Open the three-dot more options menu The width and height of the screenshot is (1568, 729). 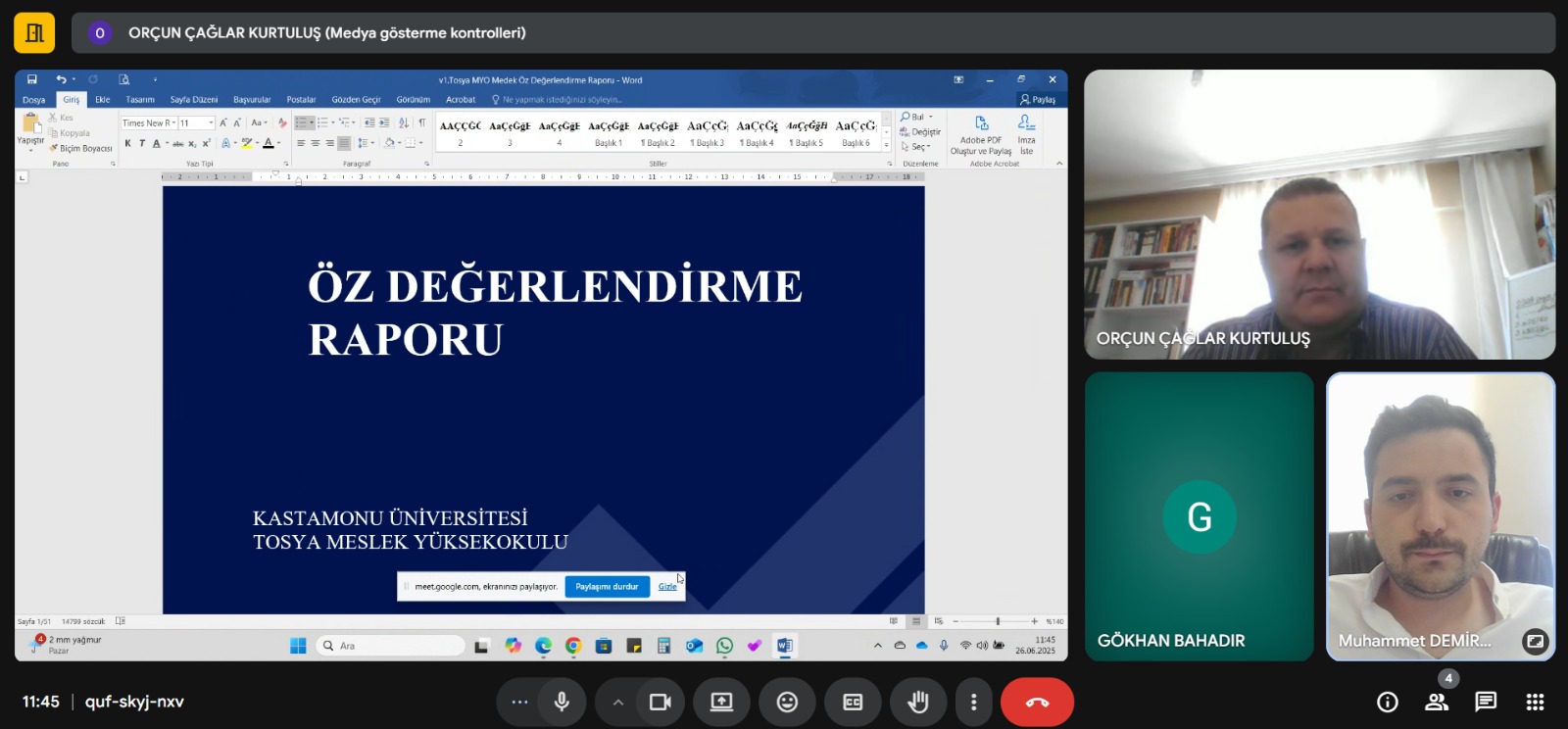coord(973,702)
